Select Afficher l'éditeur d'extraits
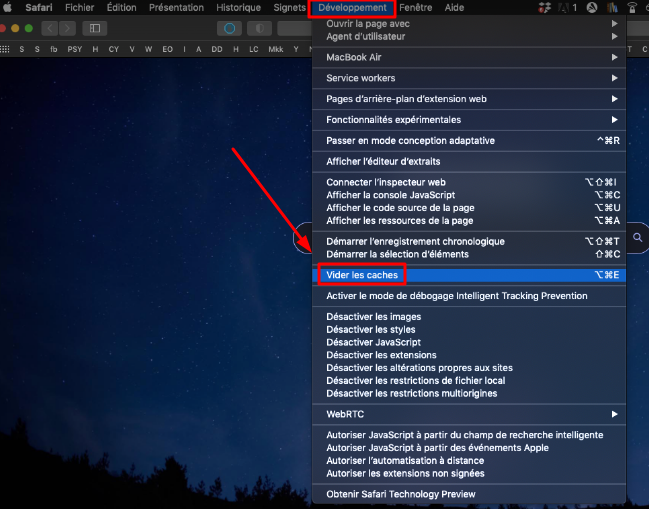Screen dimensions: 649x509 (x=469, y=161)
